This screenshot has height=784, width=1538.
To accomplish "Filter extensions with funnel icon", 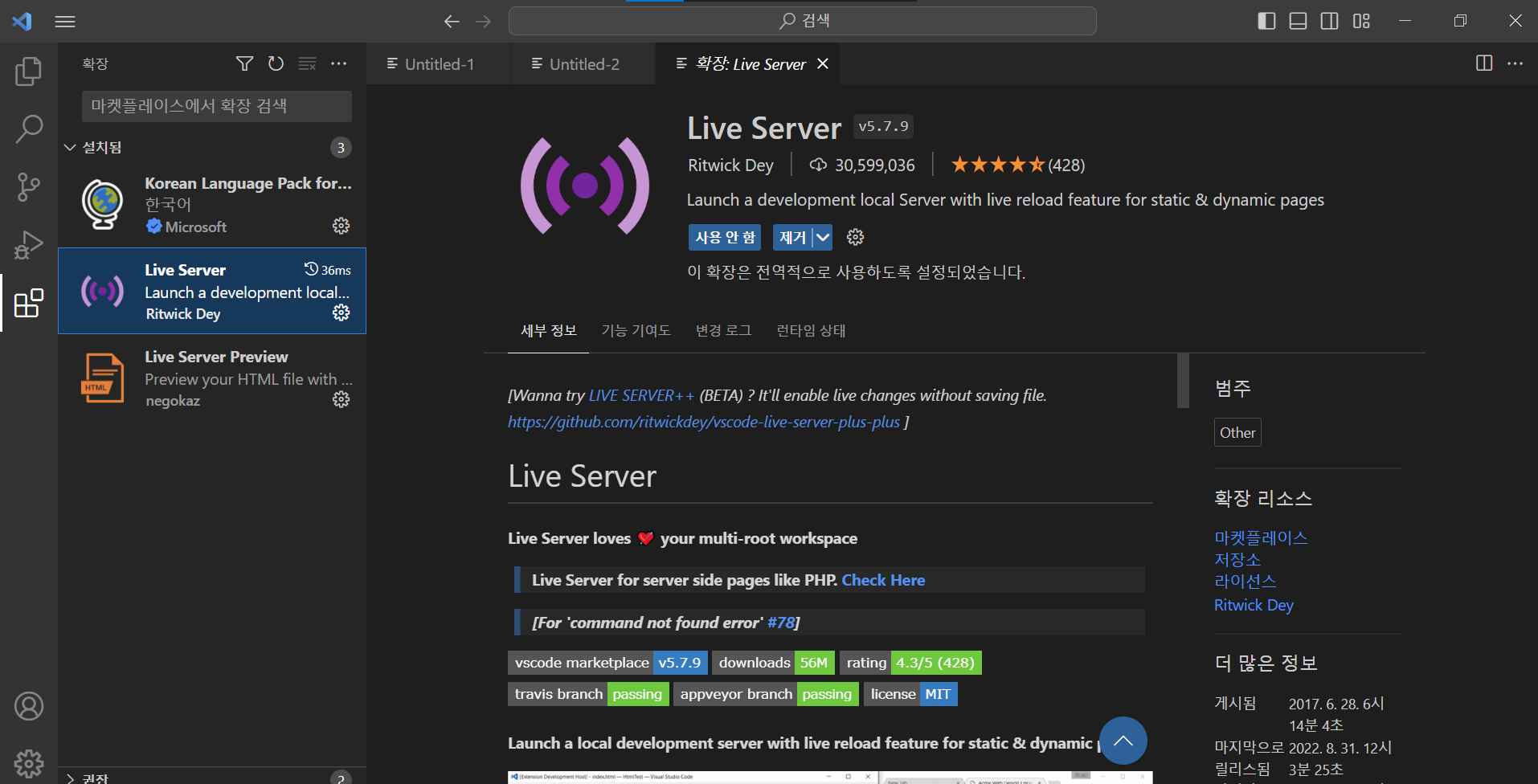I will [244, 63].
